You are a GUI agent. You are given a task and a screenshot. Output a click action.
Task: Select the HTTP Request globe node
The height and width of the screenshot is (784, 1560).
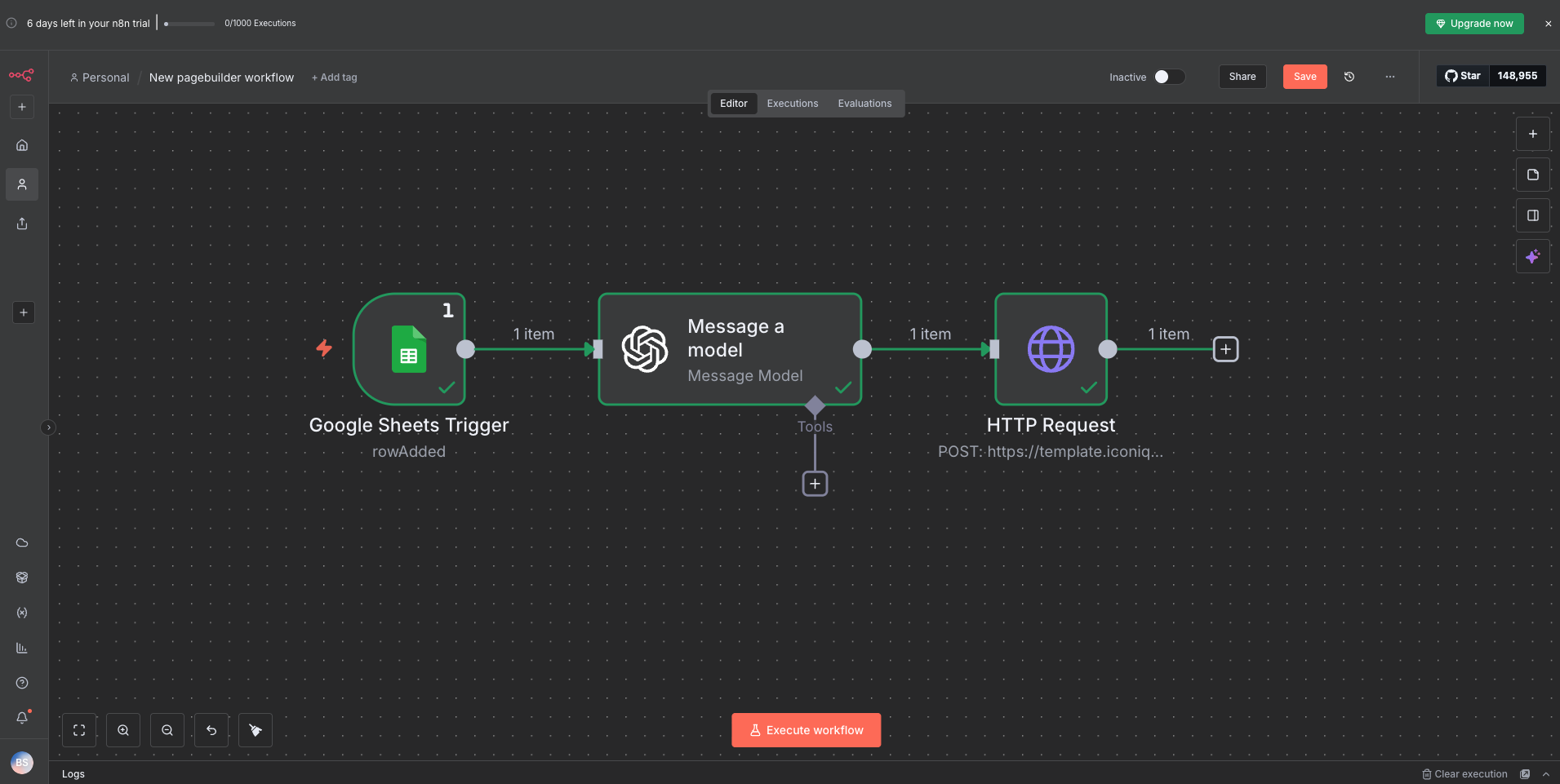[x=1051, y=349]
